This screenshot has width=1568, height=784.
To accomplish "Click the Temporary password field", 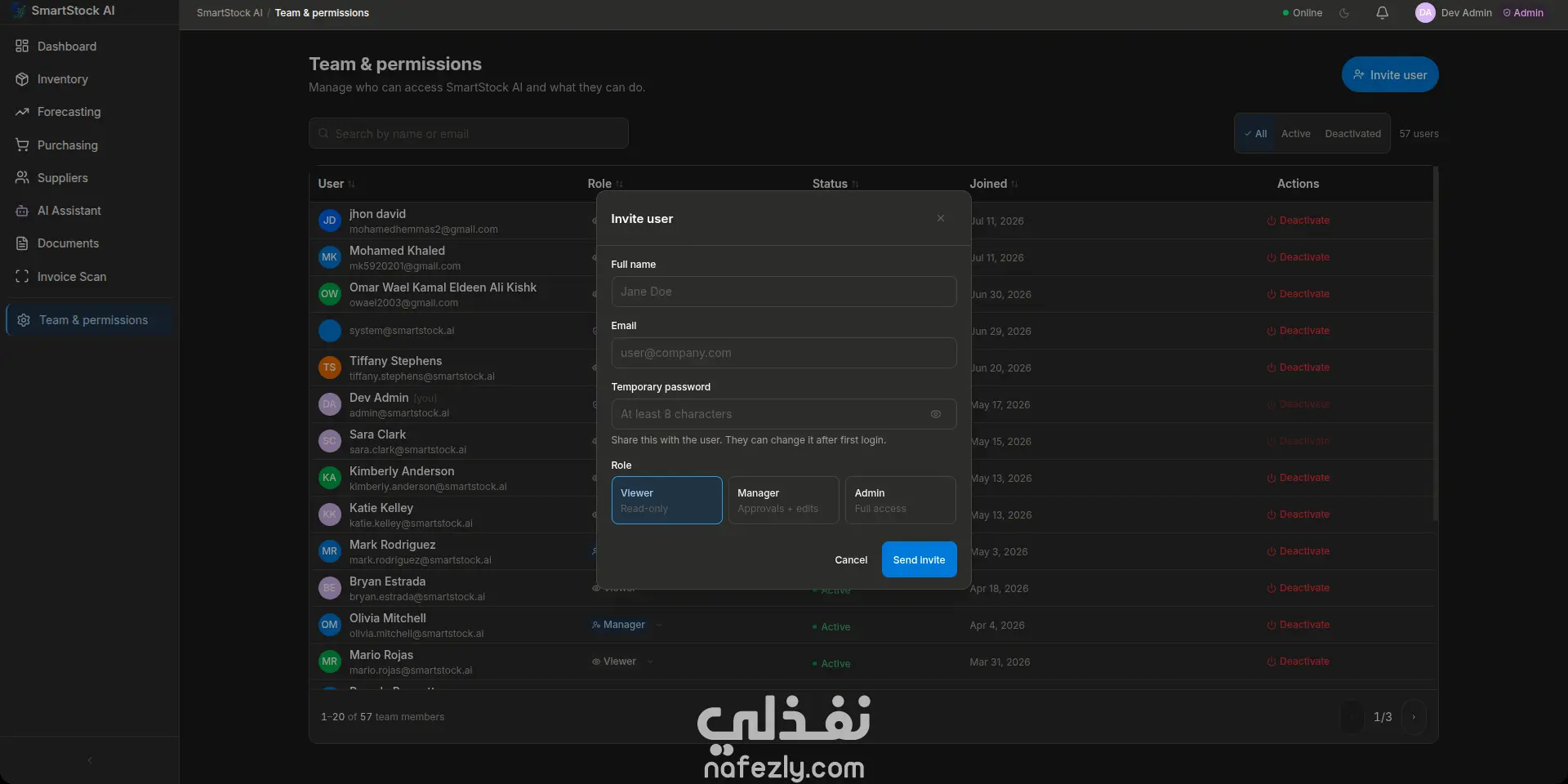I will pyautogui.click(x=784, y=414).
